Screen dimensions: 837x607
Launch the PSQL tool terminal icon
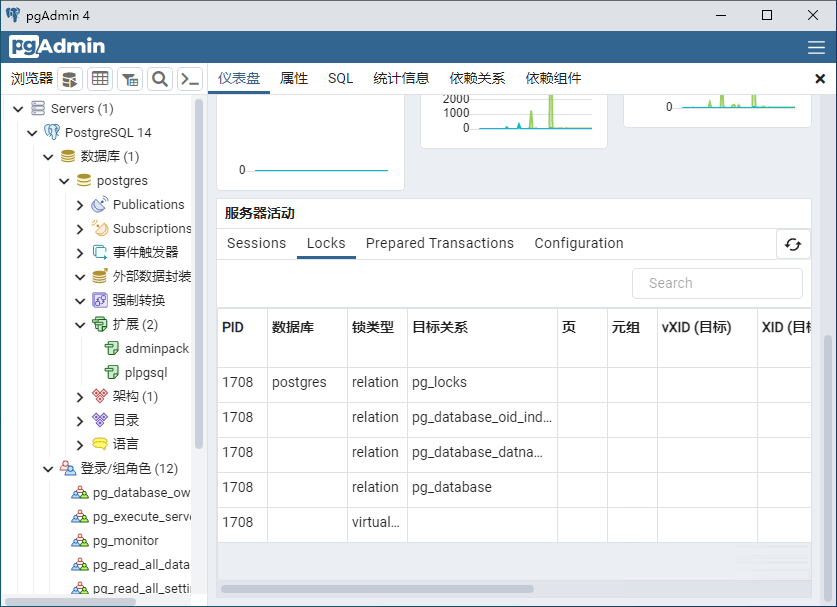click(x=189, y=79)
